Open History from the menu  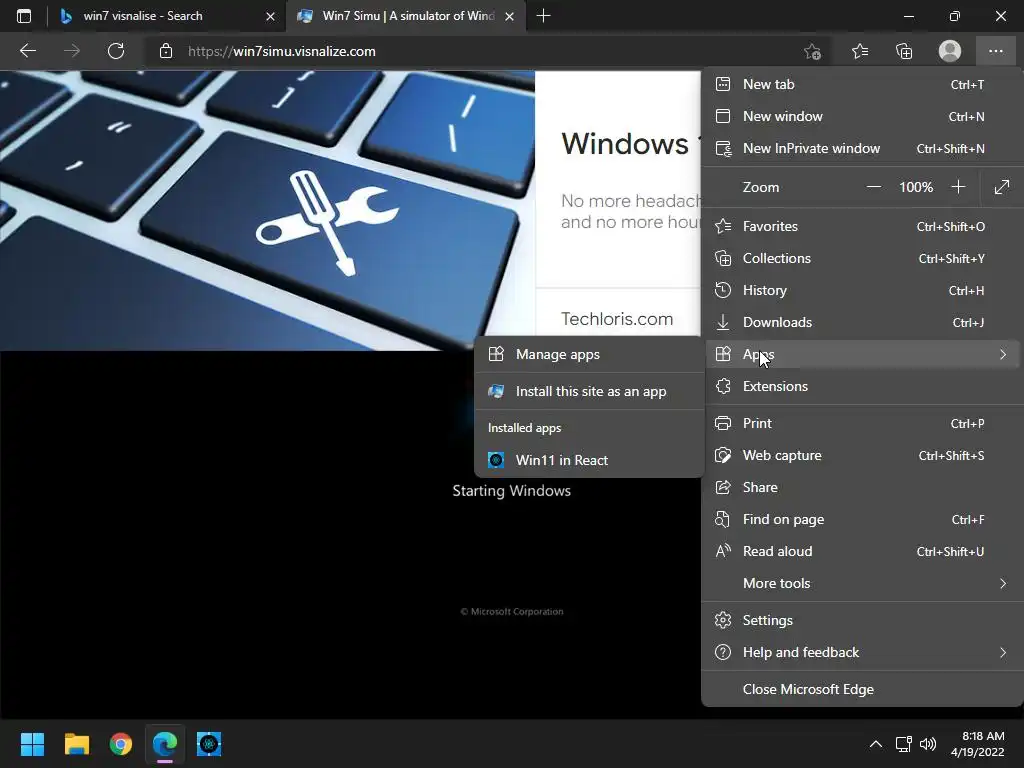tap(862, 290)
